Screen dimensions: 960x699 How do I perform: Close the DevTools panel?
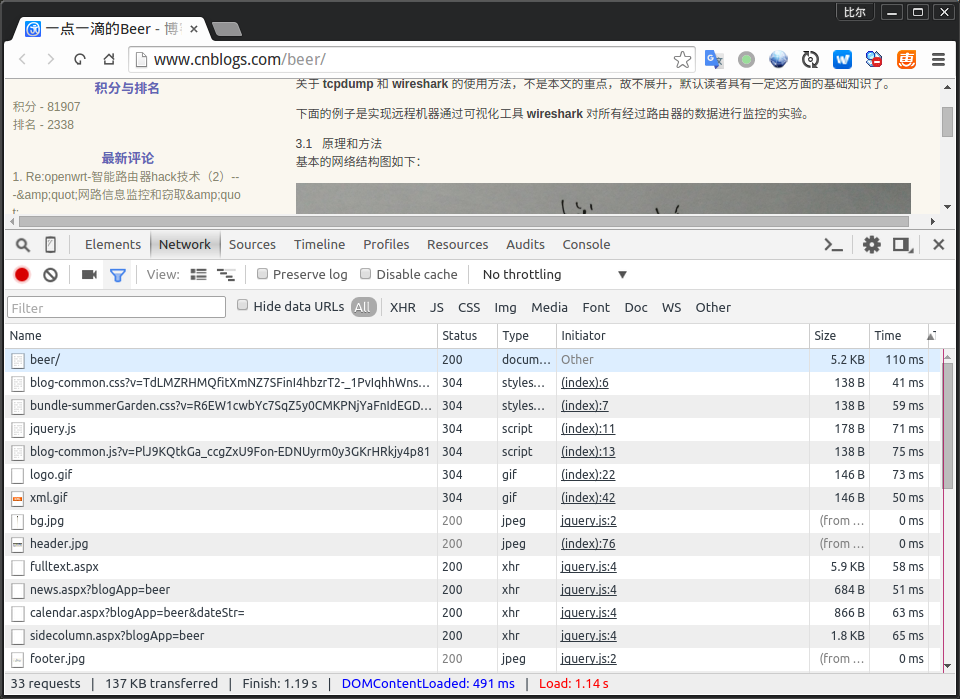pos(938,245)
